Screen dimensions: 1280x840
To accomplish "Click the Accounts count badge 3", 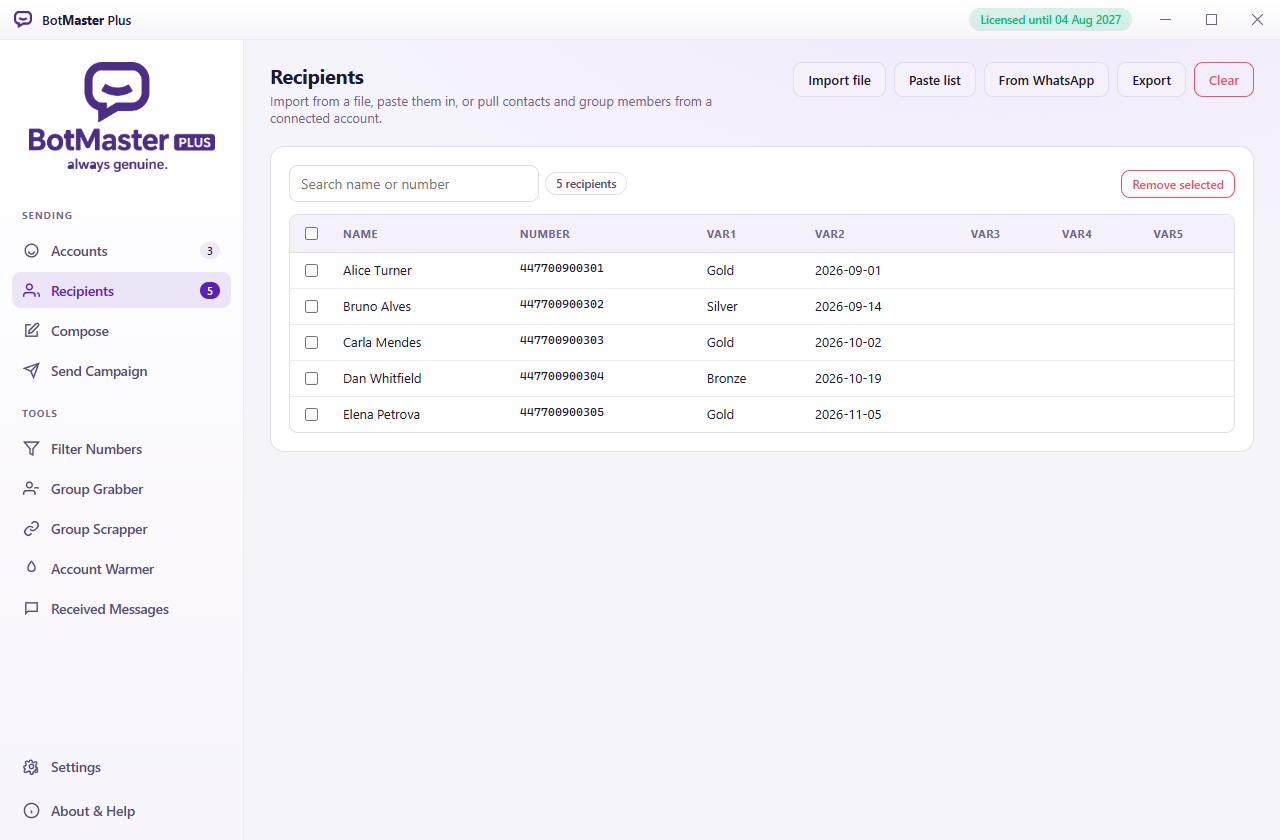I will (x=210, y=251).
